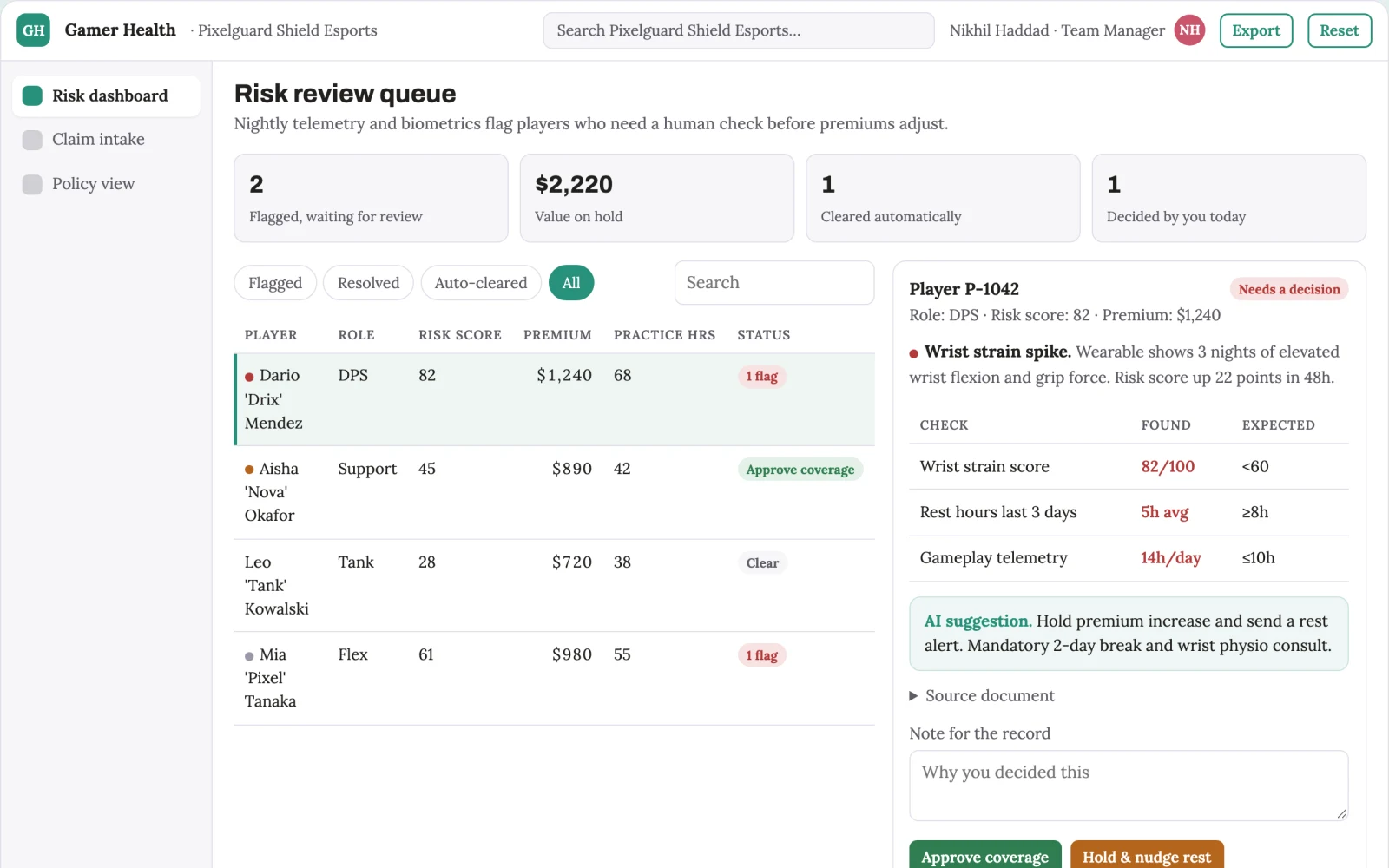Viewport: 1389px width, 868px height.
Task: Select the All filter pill
Action: tap(571, 283)
